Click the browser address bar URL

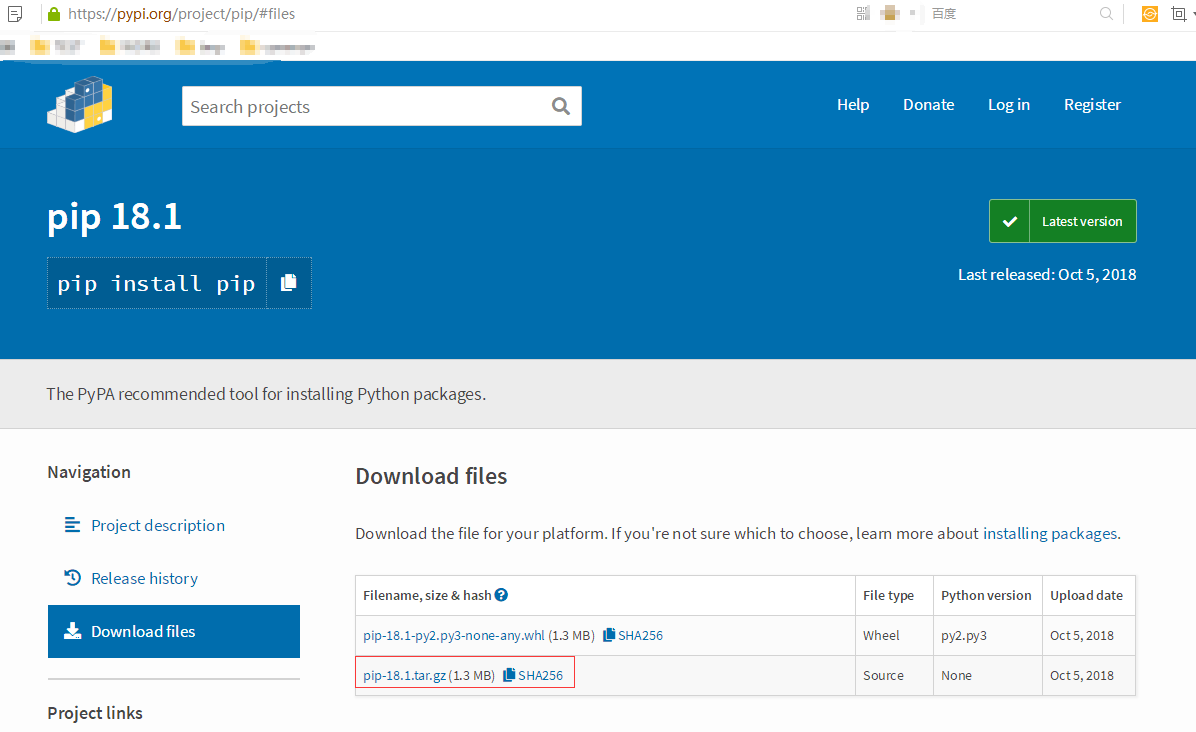pos(182,14)
